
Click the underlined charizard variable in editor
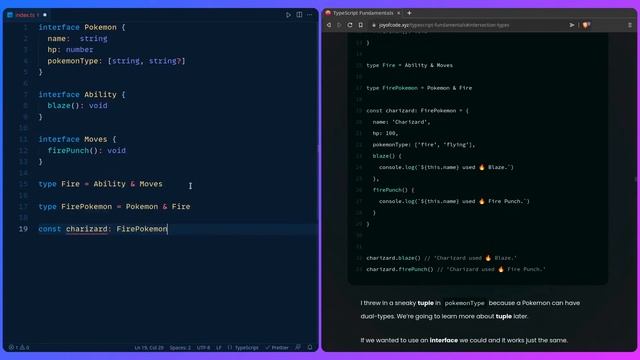tap(87, 229)
